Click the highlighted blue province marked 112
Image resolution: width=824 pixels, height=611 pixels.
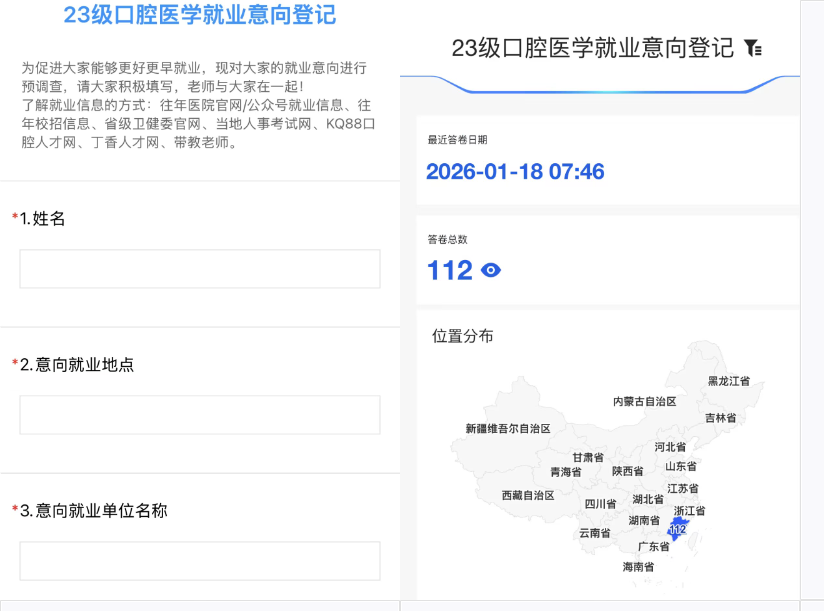678,528
